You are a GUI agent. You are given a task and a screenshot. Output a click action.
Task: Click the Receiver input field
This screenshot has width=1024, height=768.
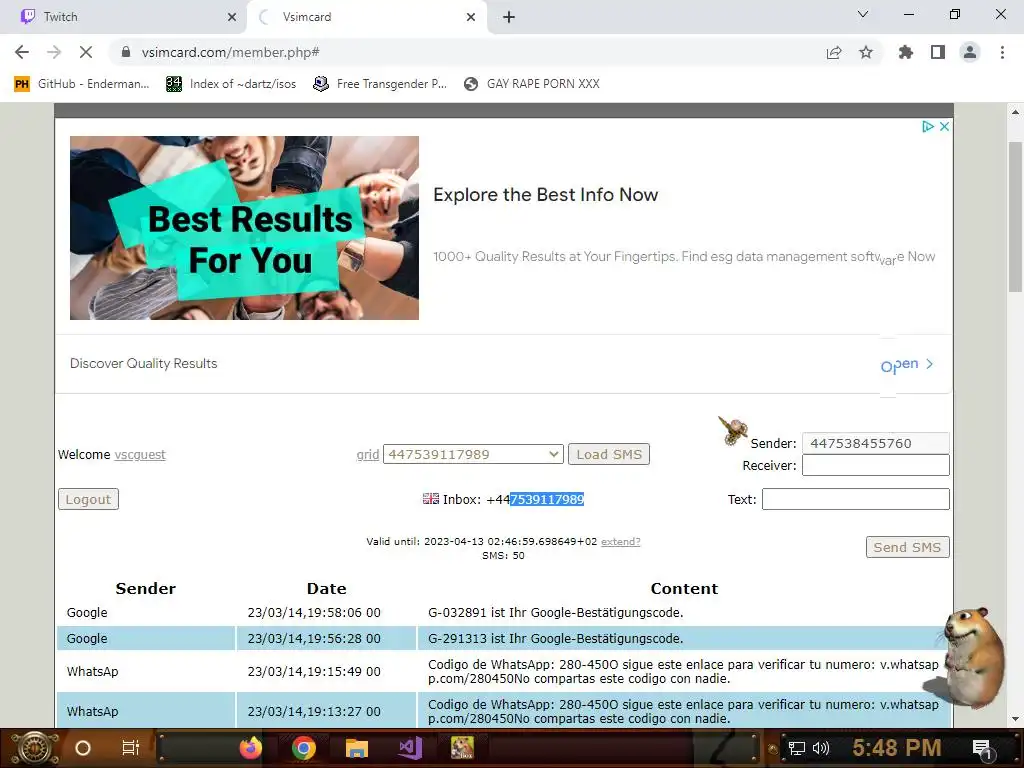click(x=875, y=466)
